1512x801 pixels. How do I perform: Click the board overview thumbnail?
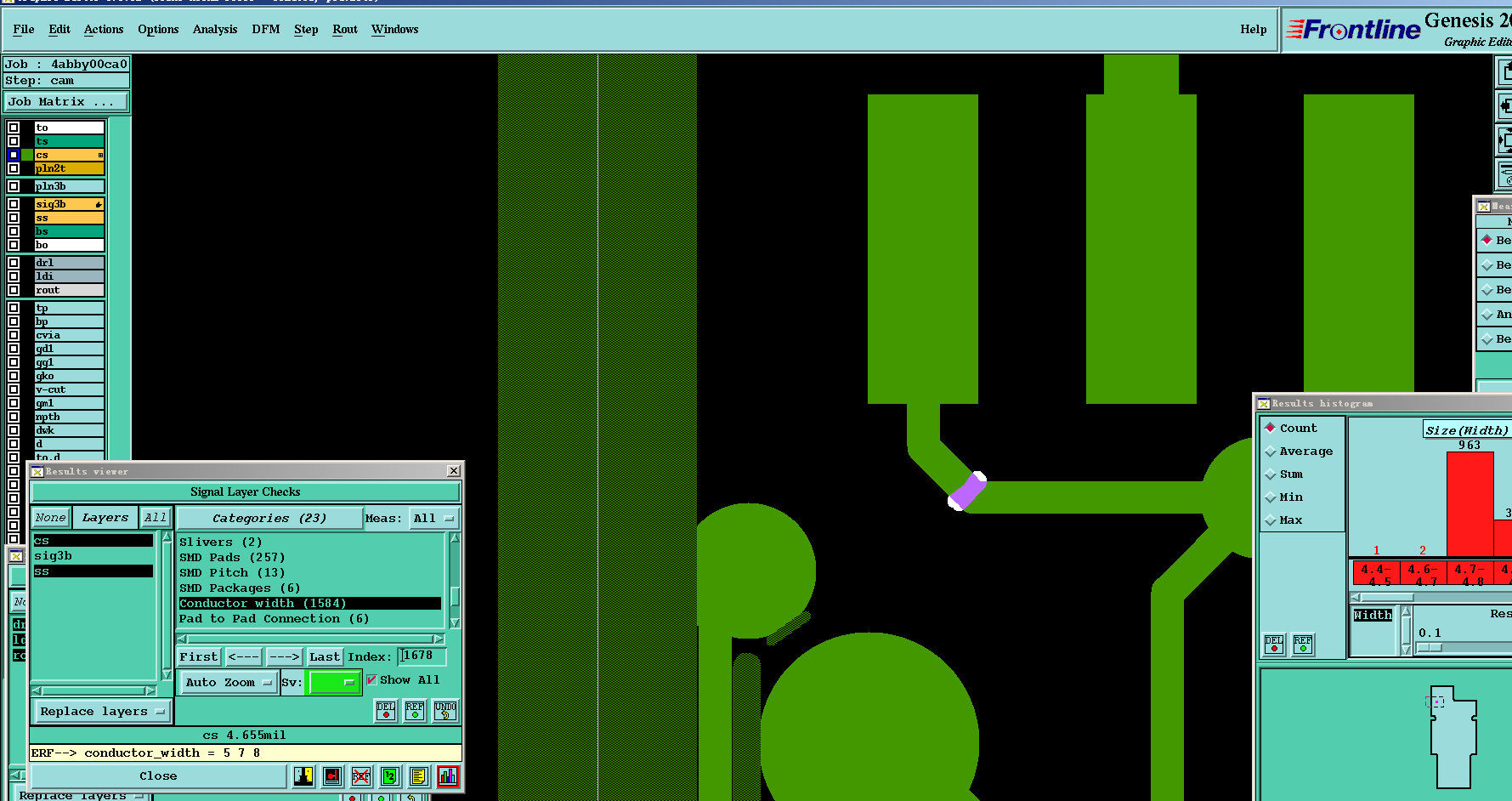(x=1453, y=736)
